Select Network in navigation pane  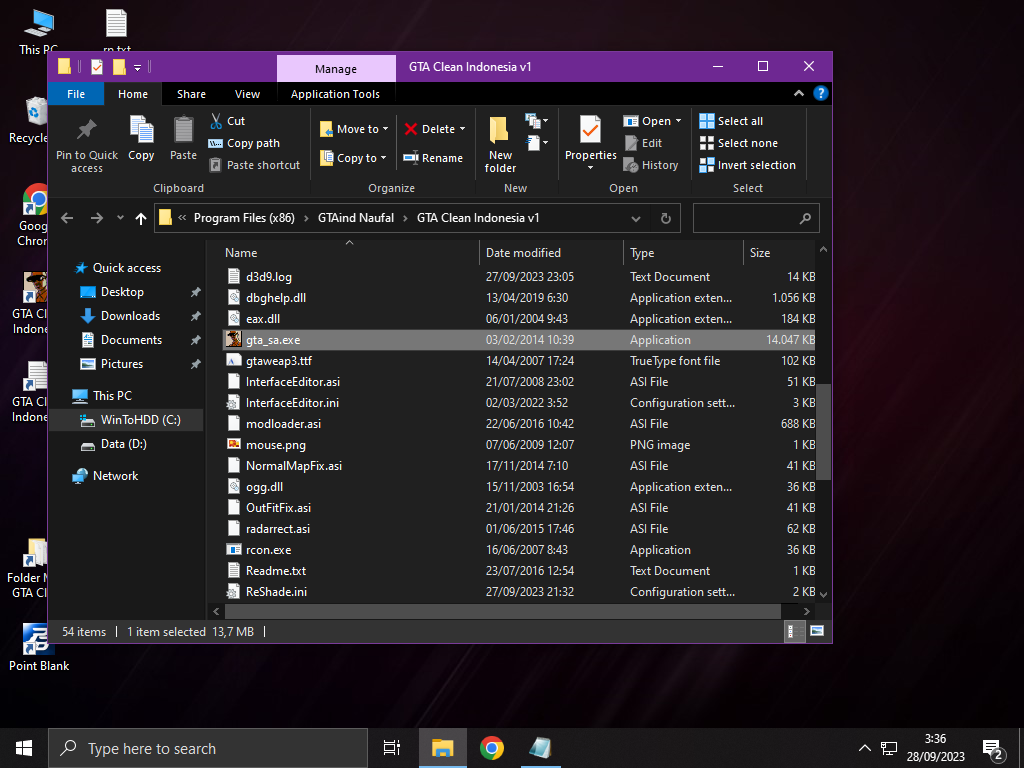click(115, 476)
